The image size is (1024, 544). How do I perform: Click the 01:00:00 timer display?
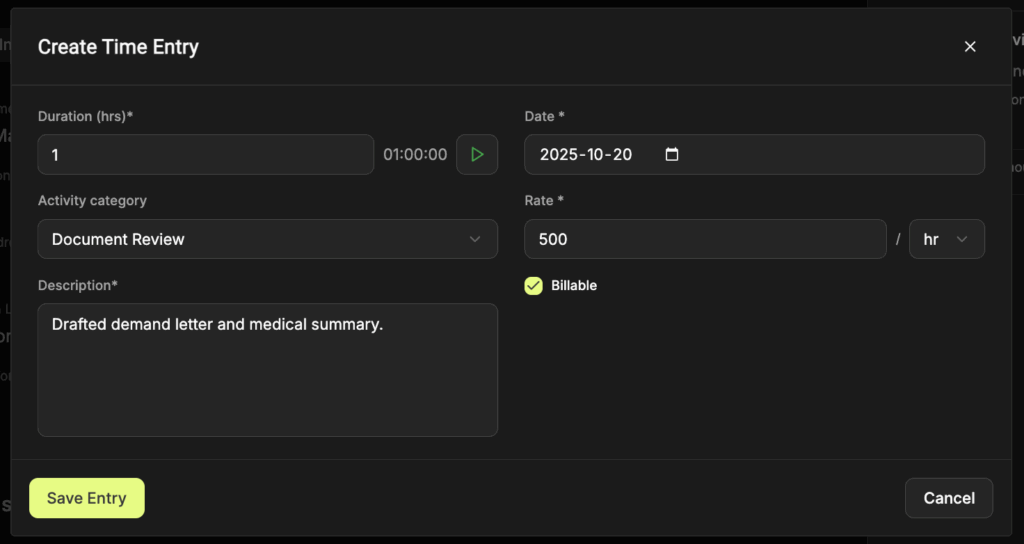[415, 155]
